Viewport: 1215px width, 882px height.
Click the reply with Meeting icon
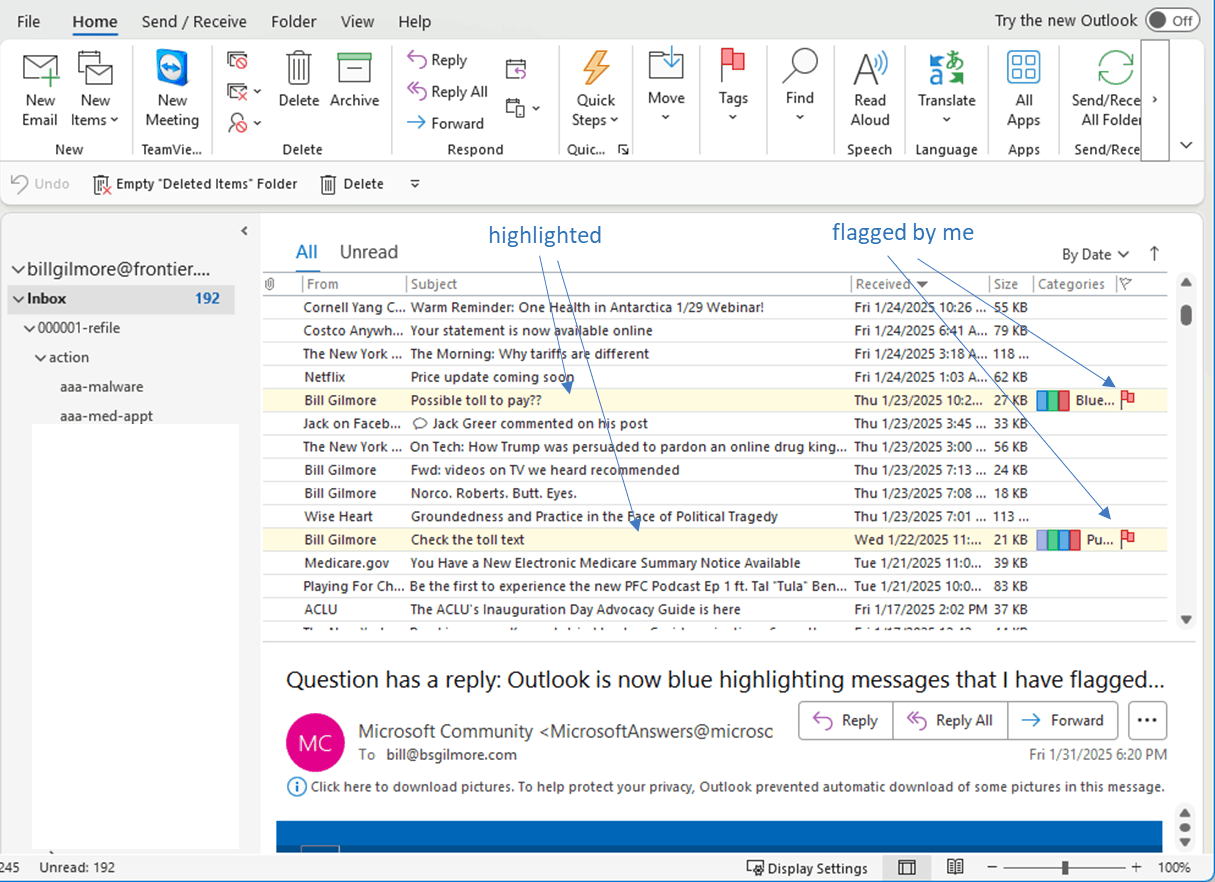[x=516, y=69]
